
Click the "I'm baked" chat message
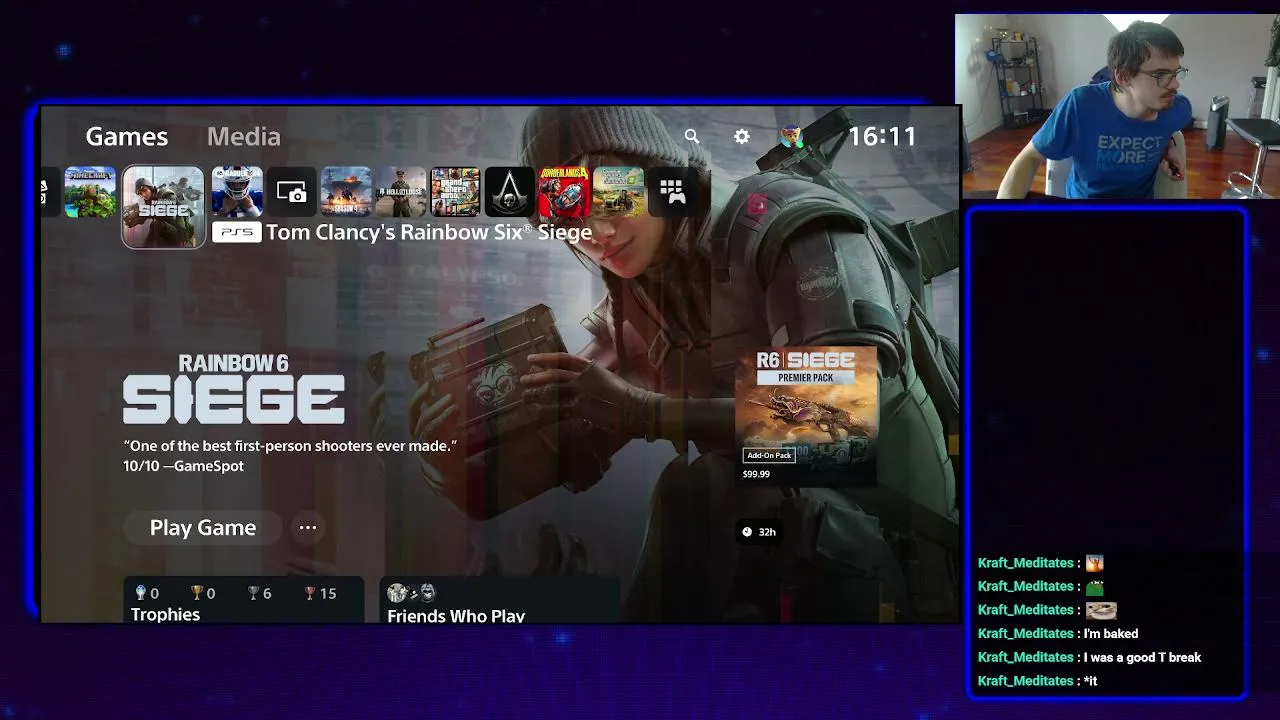point(1111,633)
